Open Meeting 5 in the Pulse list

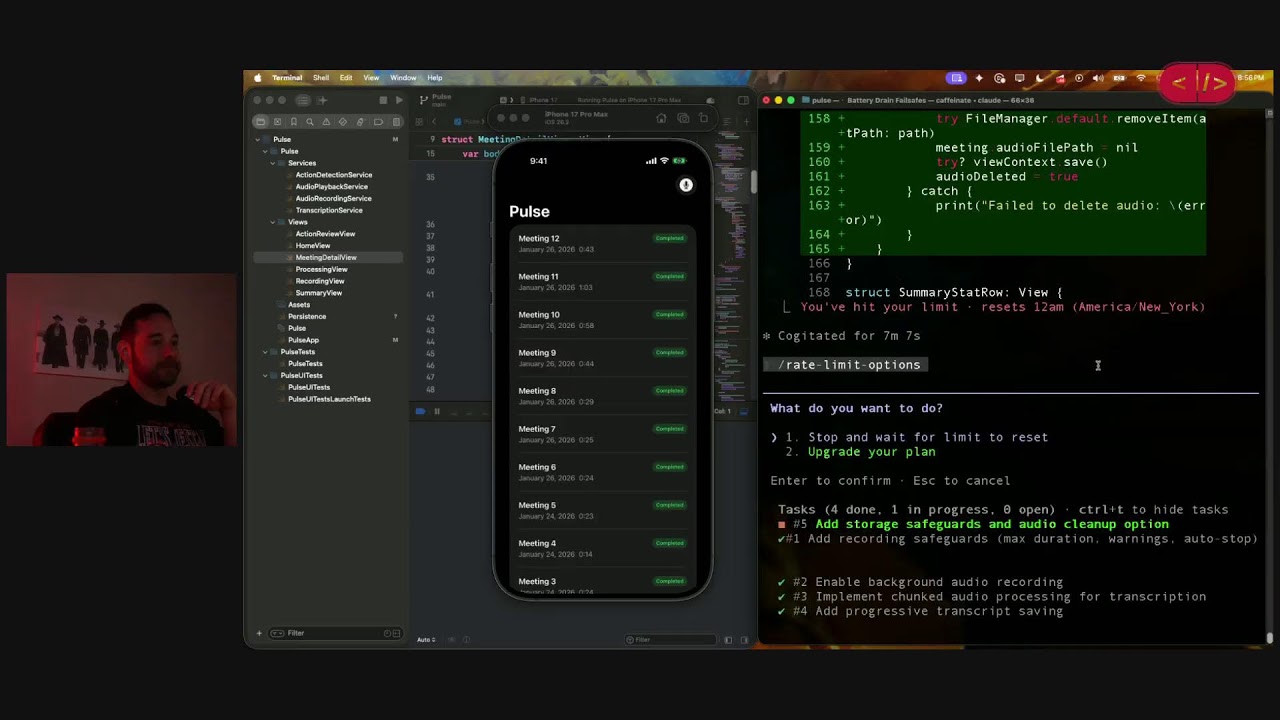tap(601, 510)
